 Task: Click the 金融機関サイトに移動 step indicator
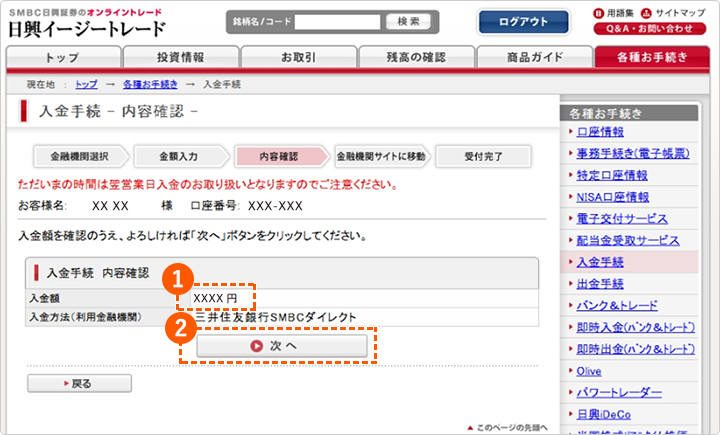coord(382,157)
